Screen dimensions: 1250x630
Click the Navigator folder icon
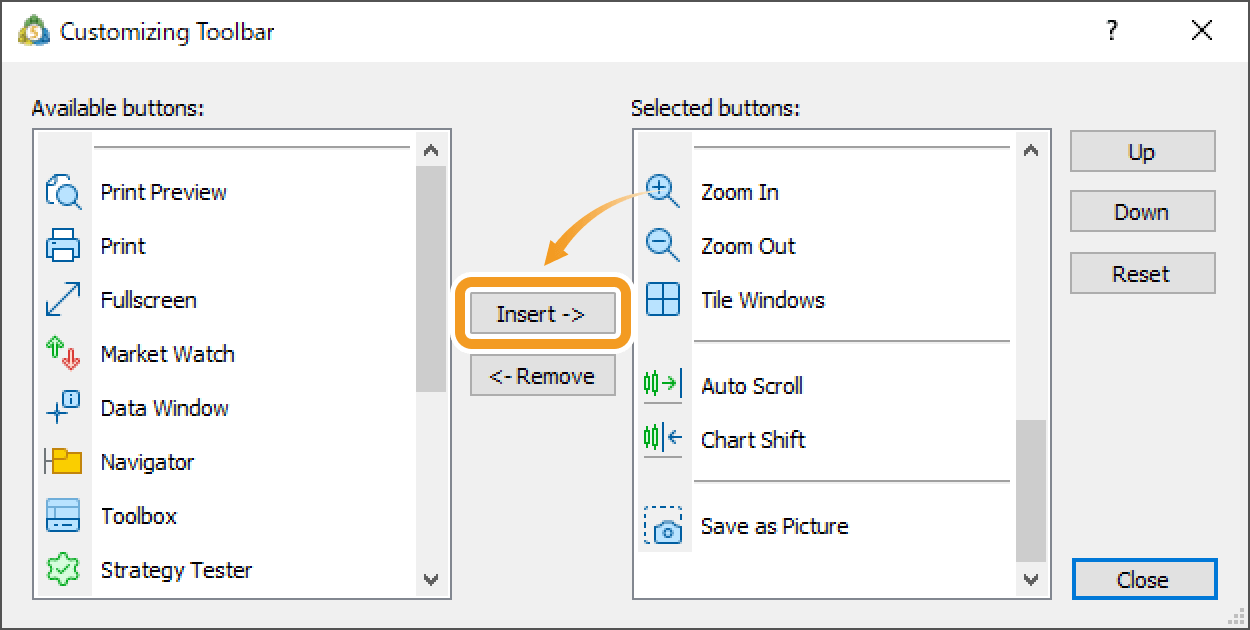[x=63, y=461]
